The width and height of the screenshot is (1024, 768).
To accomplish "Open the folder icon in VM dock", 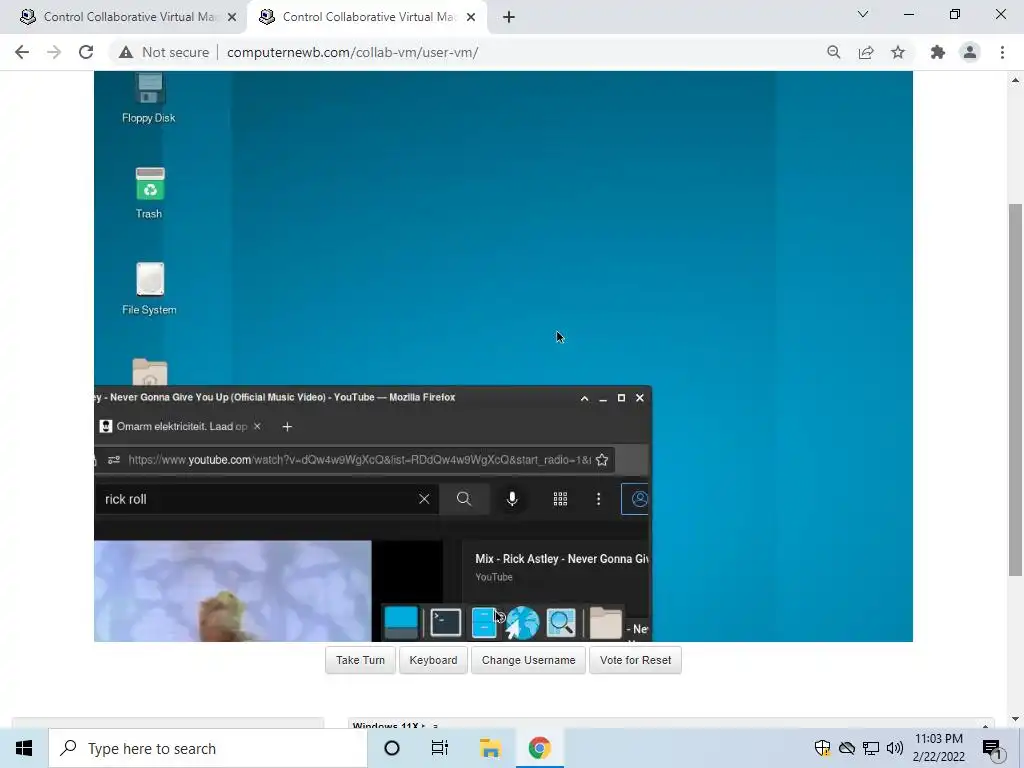I will (605, 622).
